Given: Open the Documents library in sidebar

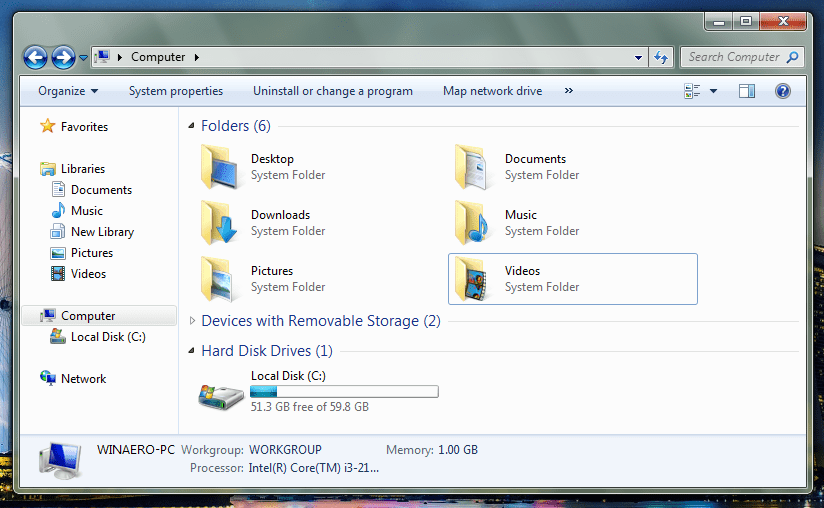Looking at the screenshot, I should point(101,190).
